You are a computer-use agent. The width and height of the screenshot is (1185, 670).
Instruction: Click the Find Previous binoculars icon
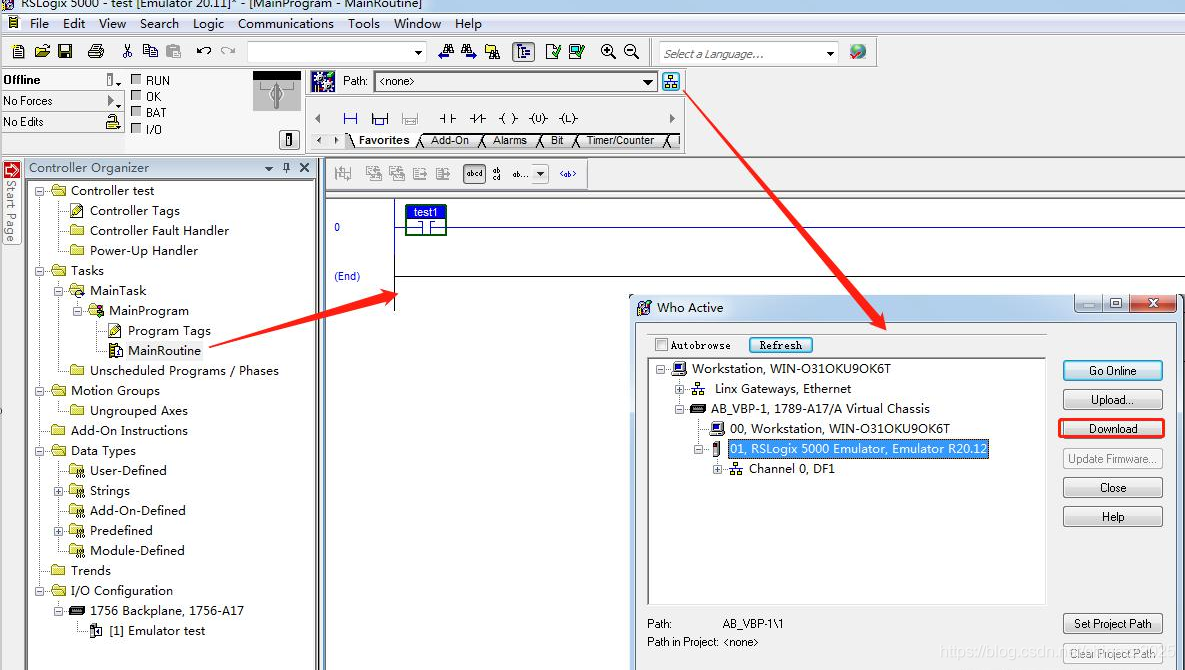point(446,51)
